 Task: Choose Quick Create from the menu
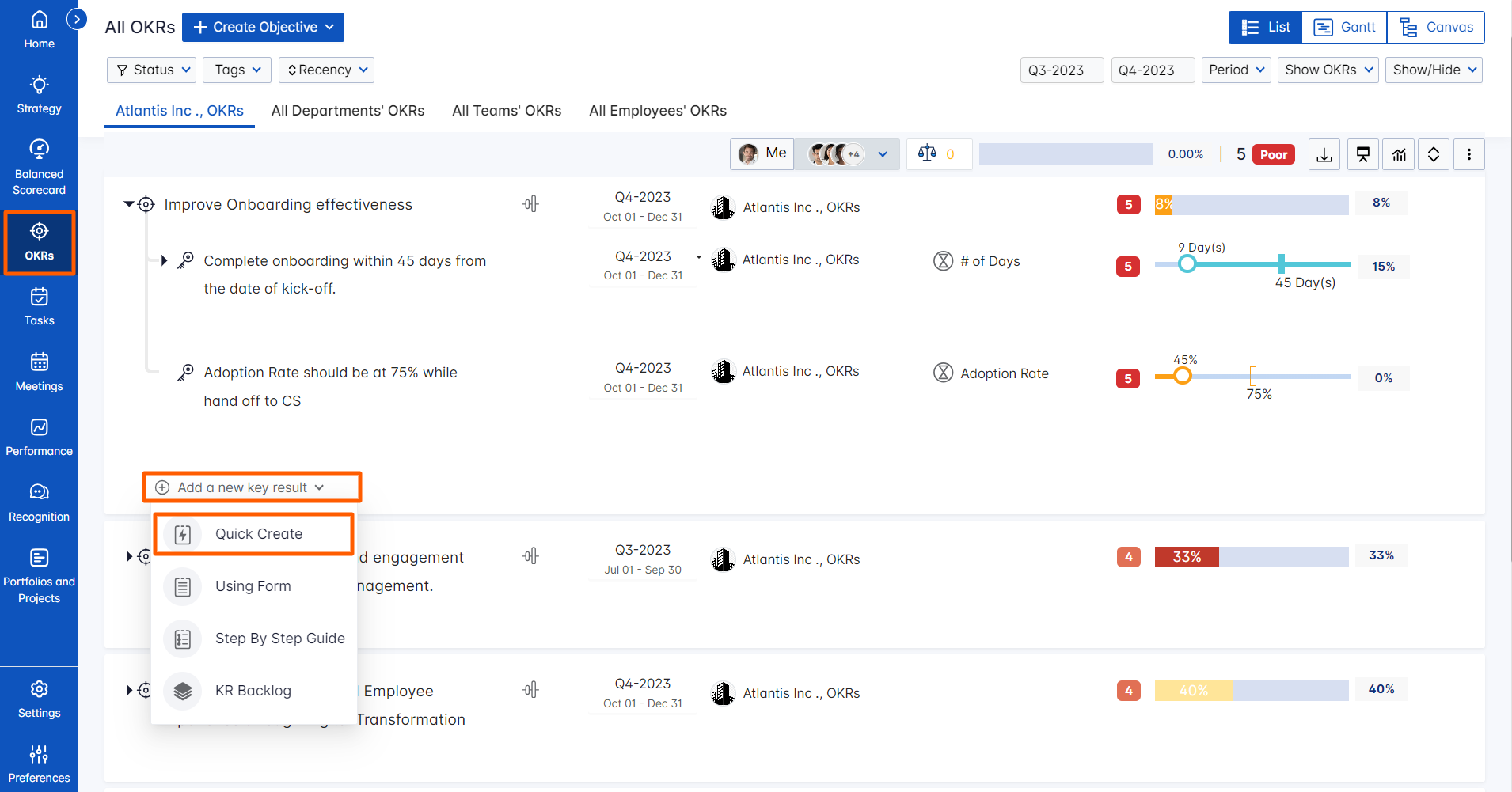click(253, 533)
